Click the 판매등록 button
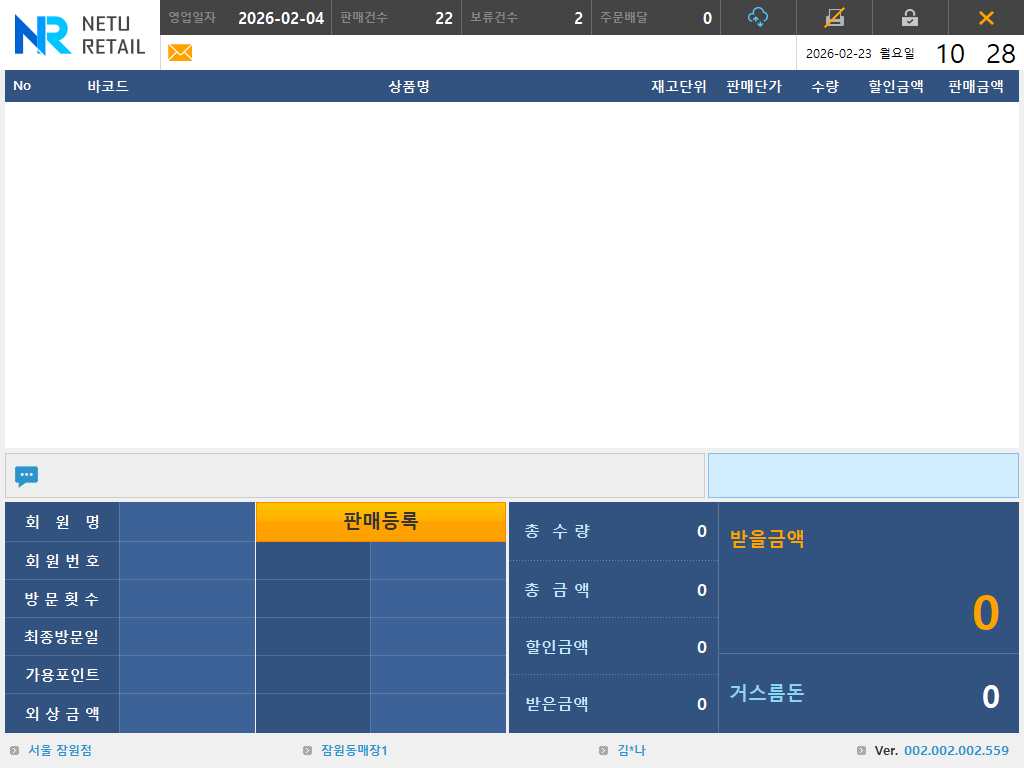The height and width of the screenshot is (768, 1024). pos(381,521)
